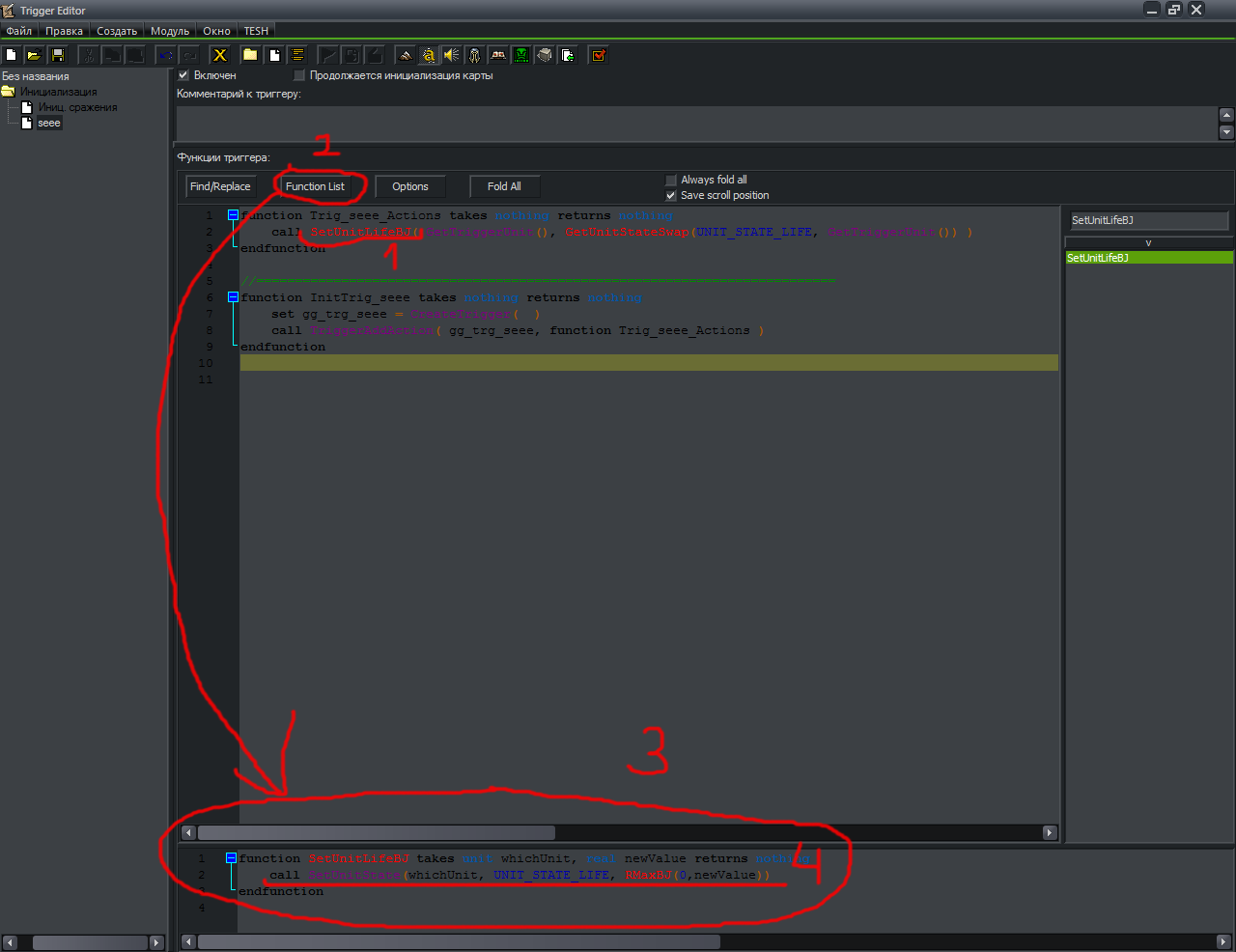The height and width of the screenshot is (952, 1236).
Task: Click the New map icon
Action: tap(12, 55)
